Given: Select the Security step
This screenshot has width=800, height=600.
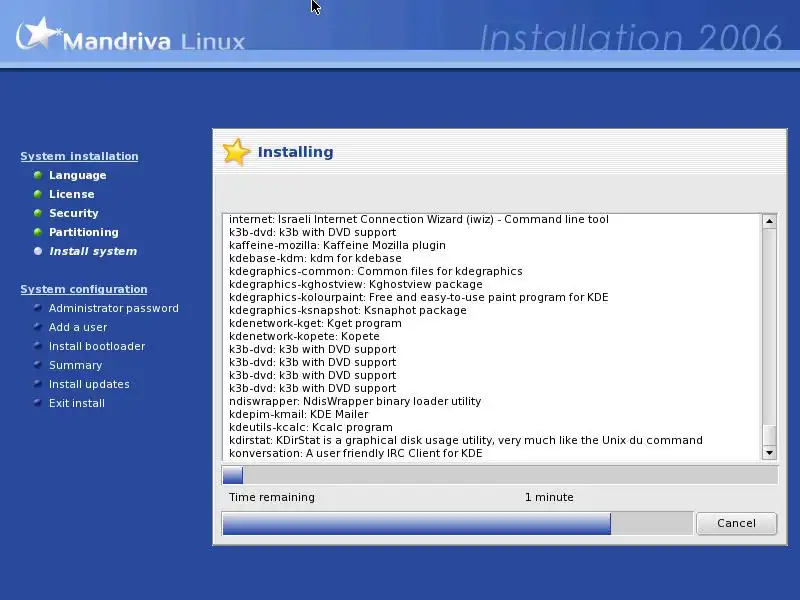Looking at the screenshot, I should 73,213.
